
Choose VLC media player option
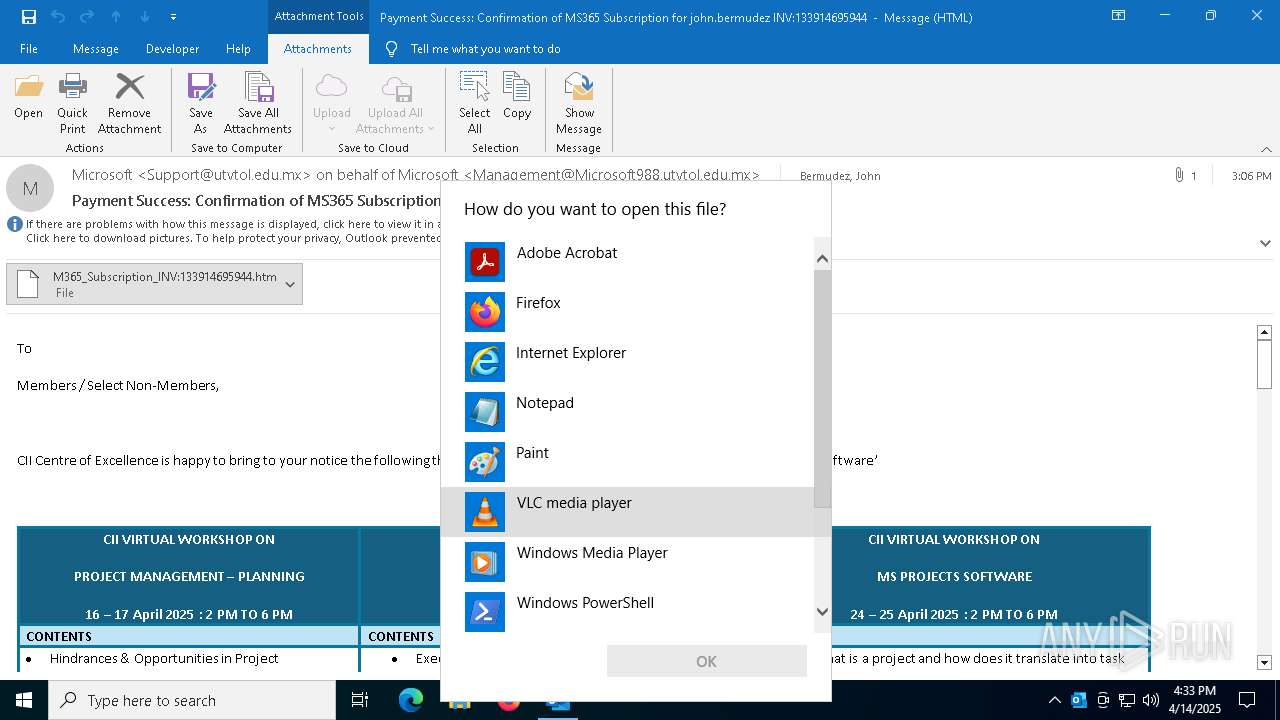[627, 512]
